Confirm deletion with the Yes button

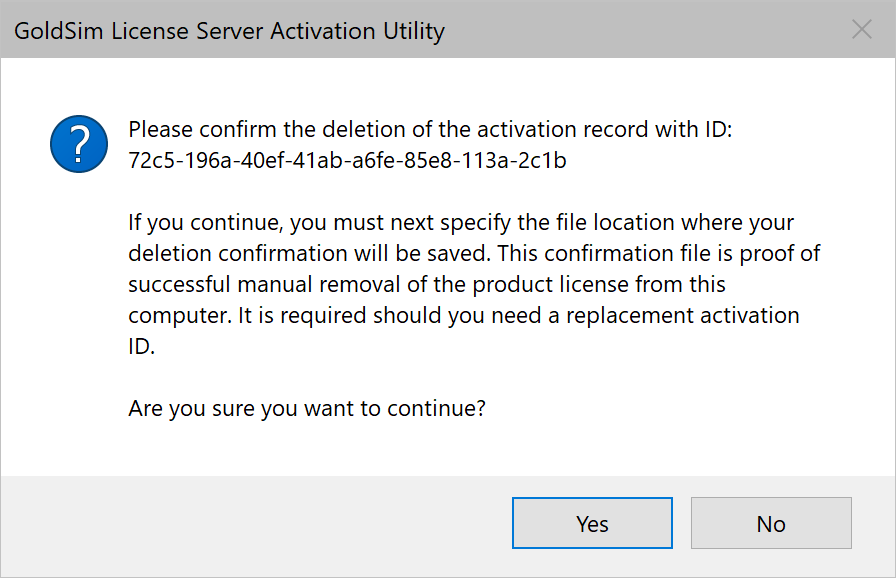coord(592,523)
